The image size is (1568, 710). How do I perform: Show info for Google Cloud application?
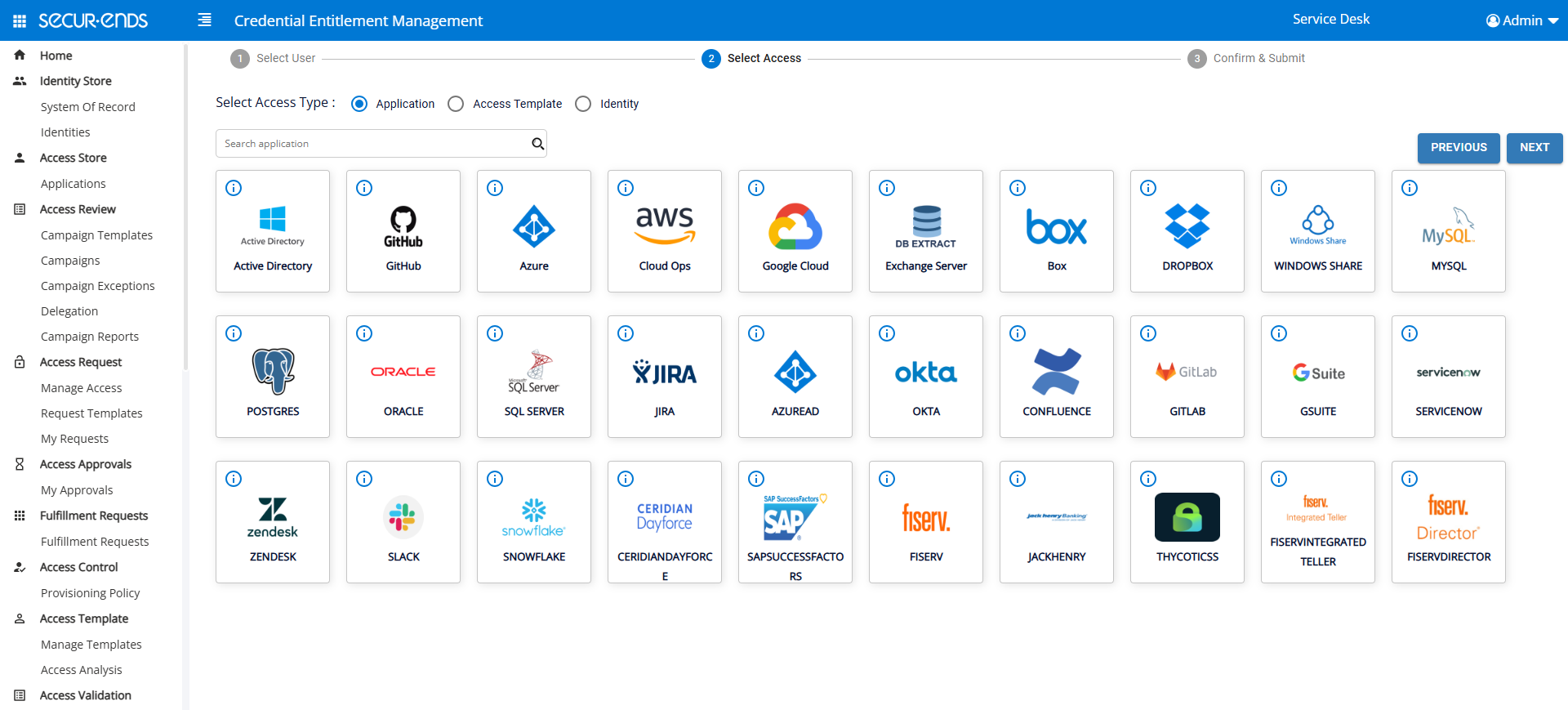(x=756, y=188)
